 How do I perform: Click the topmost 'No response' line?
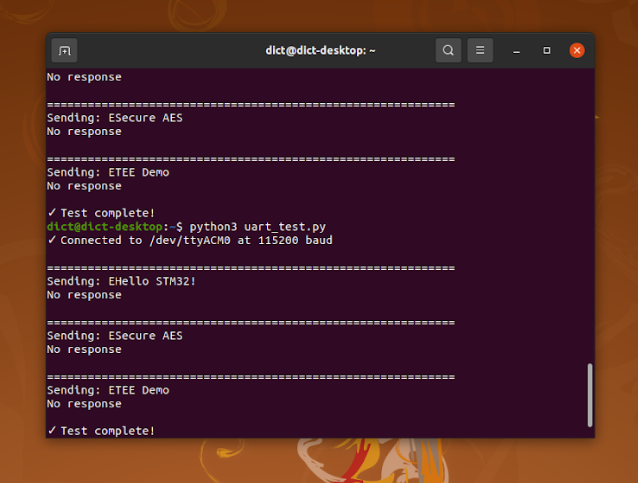[84, 77]
